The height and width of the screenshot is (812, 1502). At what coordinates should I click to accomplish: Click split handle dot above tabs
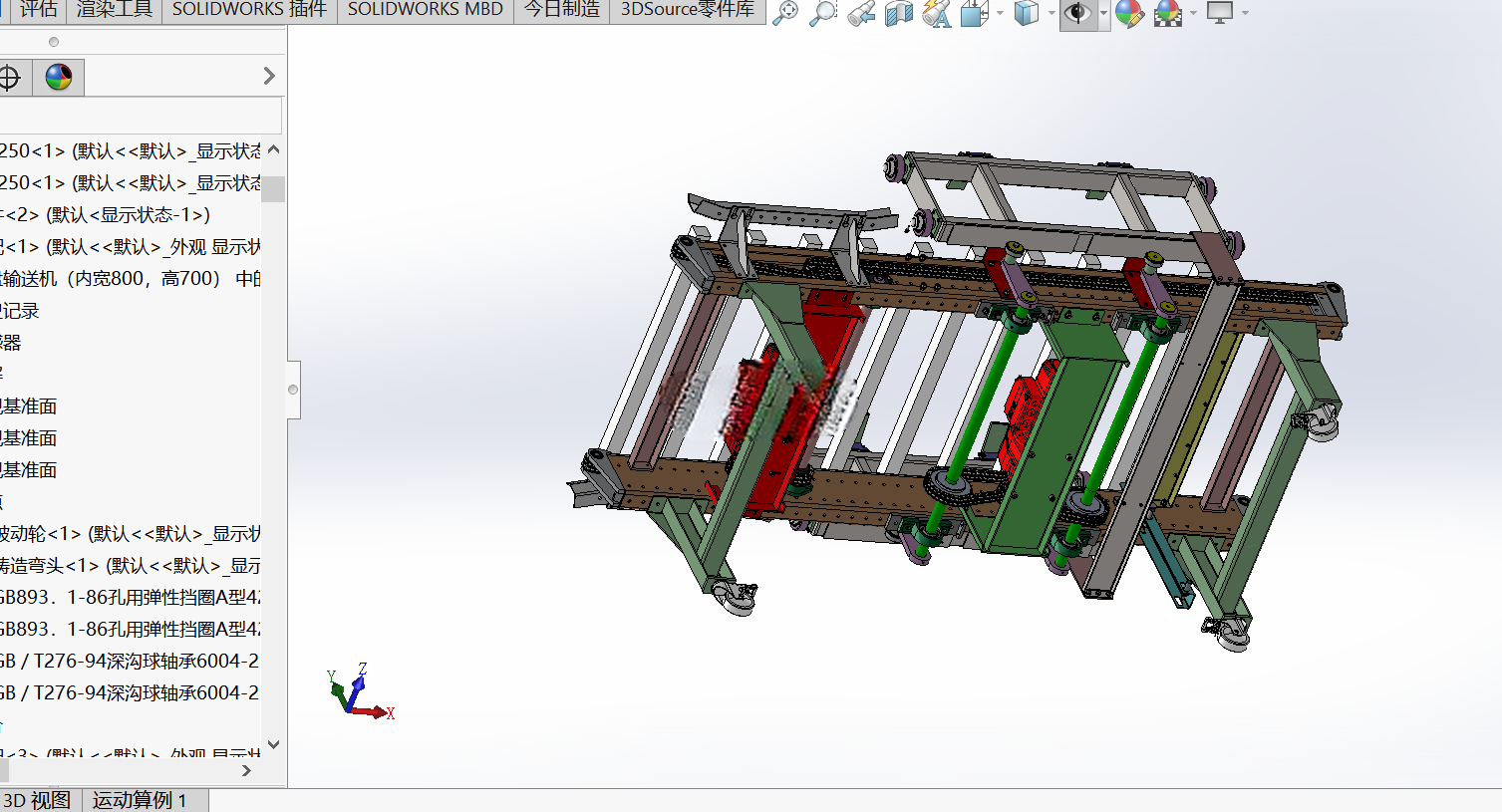click(x=54, y=42)
